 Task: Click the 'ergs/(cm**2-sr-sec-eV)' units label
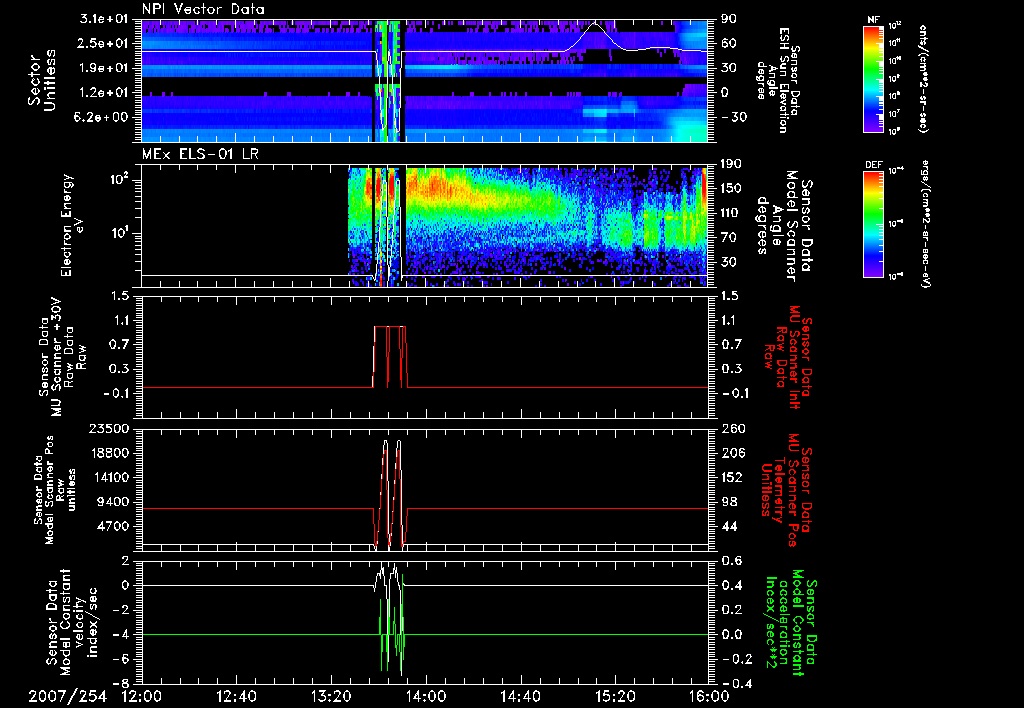click(x=924, y=225)
